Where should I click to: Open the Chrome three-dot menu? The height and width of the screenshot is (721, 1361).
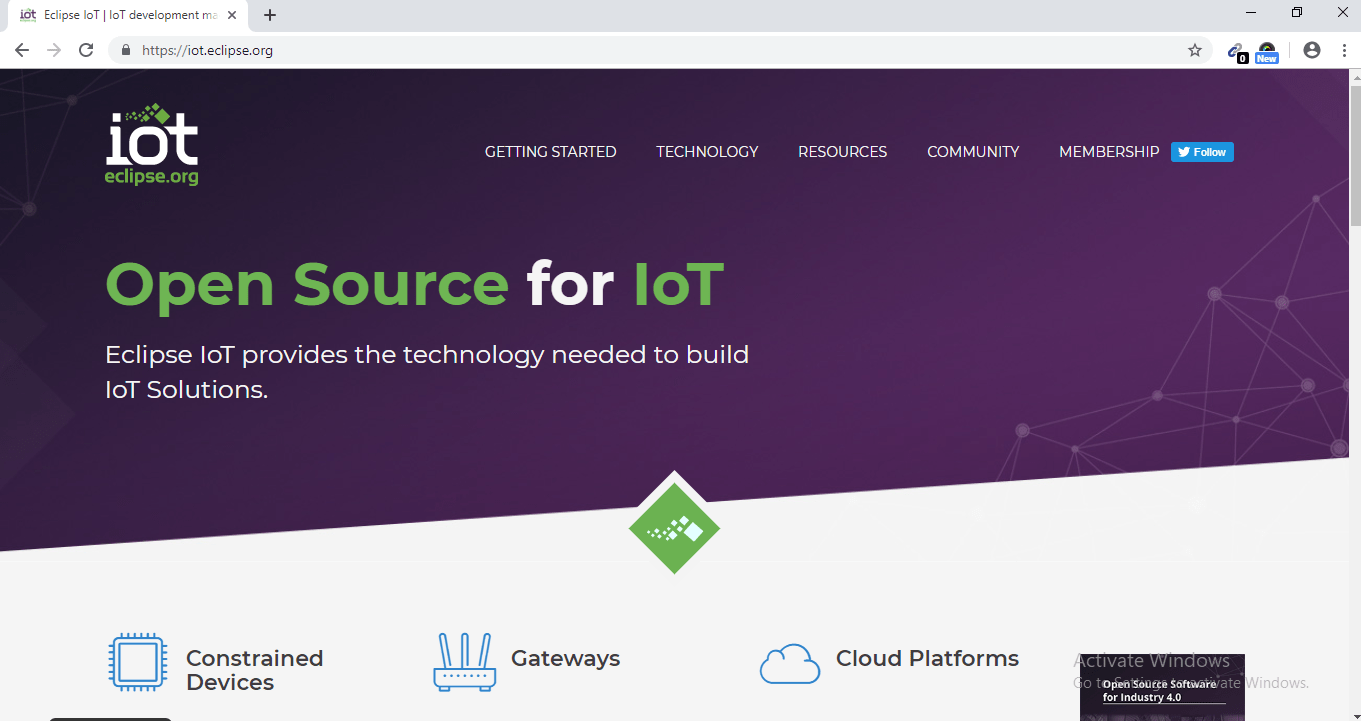pyautogui.click(x=1345, y=49)
